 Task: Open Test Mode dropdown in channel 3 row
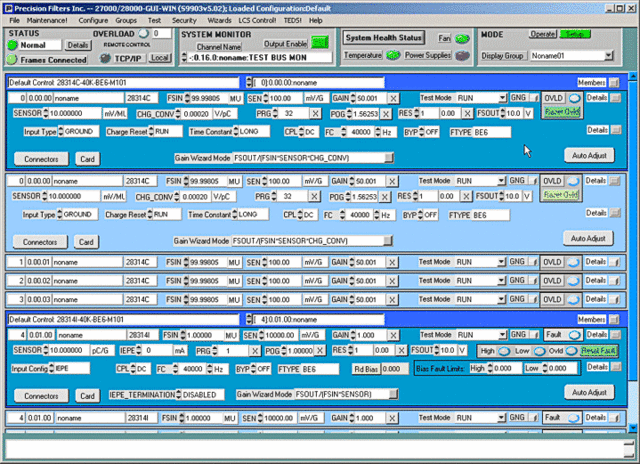click(x=502, y=300)
